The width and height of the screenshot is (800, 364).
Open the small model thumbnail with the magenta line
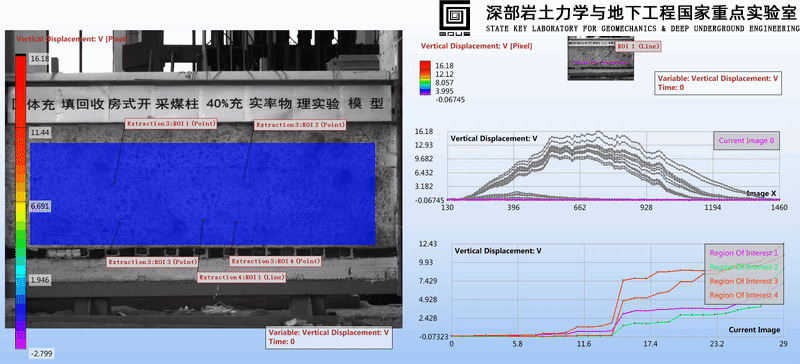click(600, 58)
